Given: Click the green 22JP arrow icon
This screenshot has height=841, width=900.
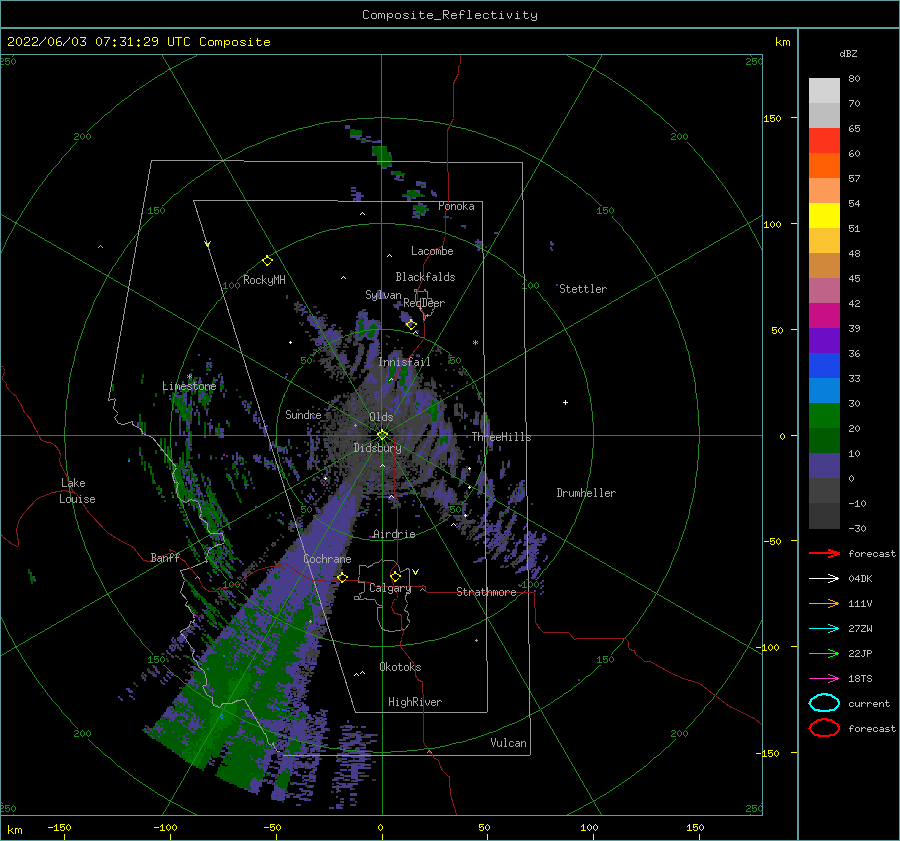Looking at the screenshot, I should tap(824, 653).
